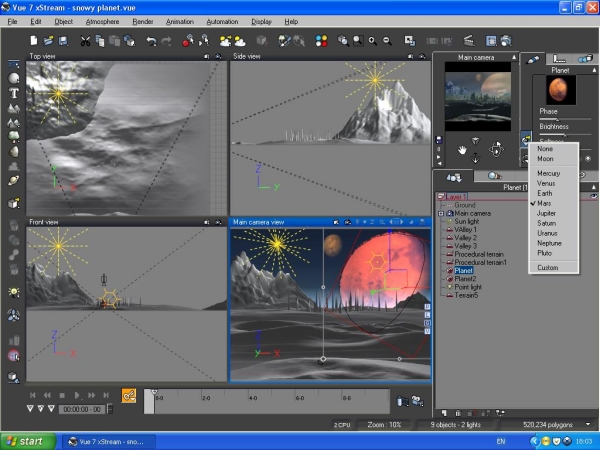Click the New file icon in toolbar
Screen dimensions: 600x450
point(34,41)
